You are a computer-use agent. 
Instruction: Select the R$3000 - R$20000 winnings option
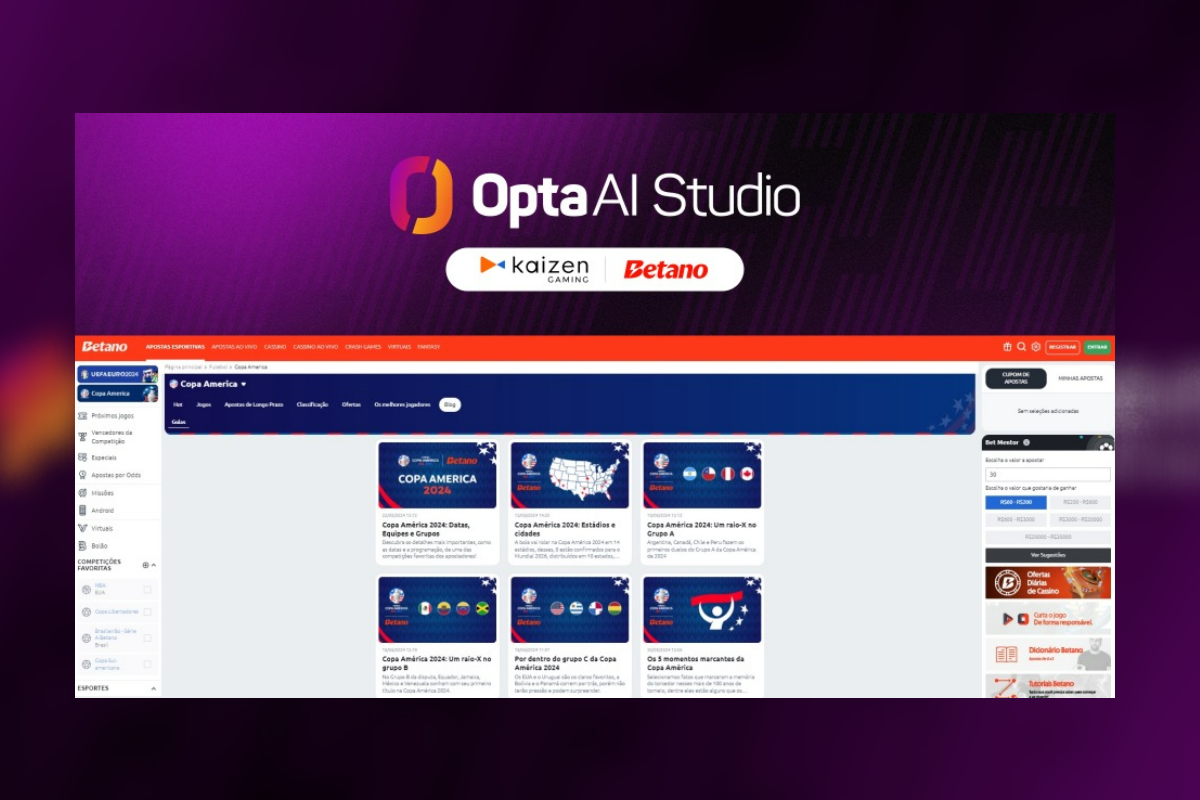(x=1080, y=520)
